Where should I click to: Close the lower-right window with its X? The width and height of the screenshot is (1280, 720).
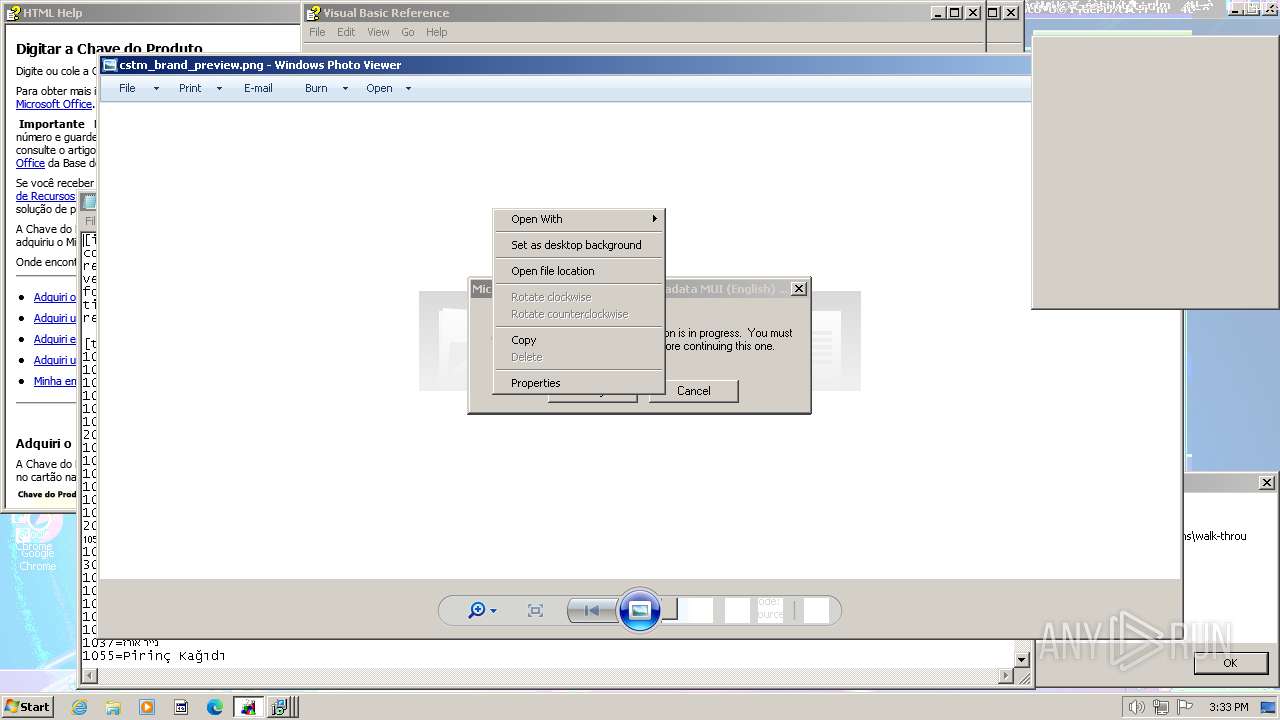pyautogui.click(x=1266, y=482)
